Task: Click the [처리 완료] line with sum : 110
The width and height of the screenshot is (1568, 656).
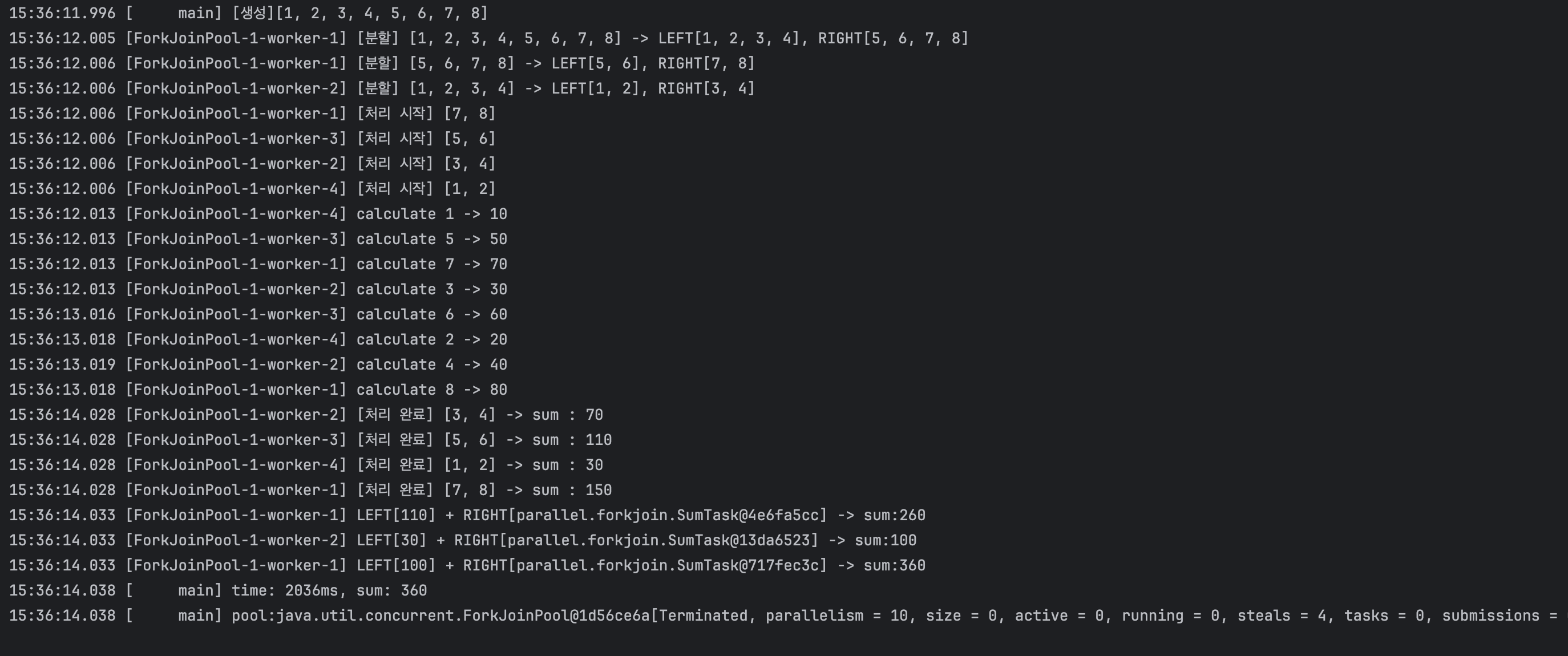Action: (484, 440)
